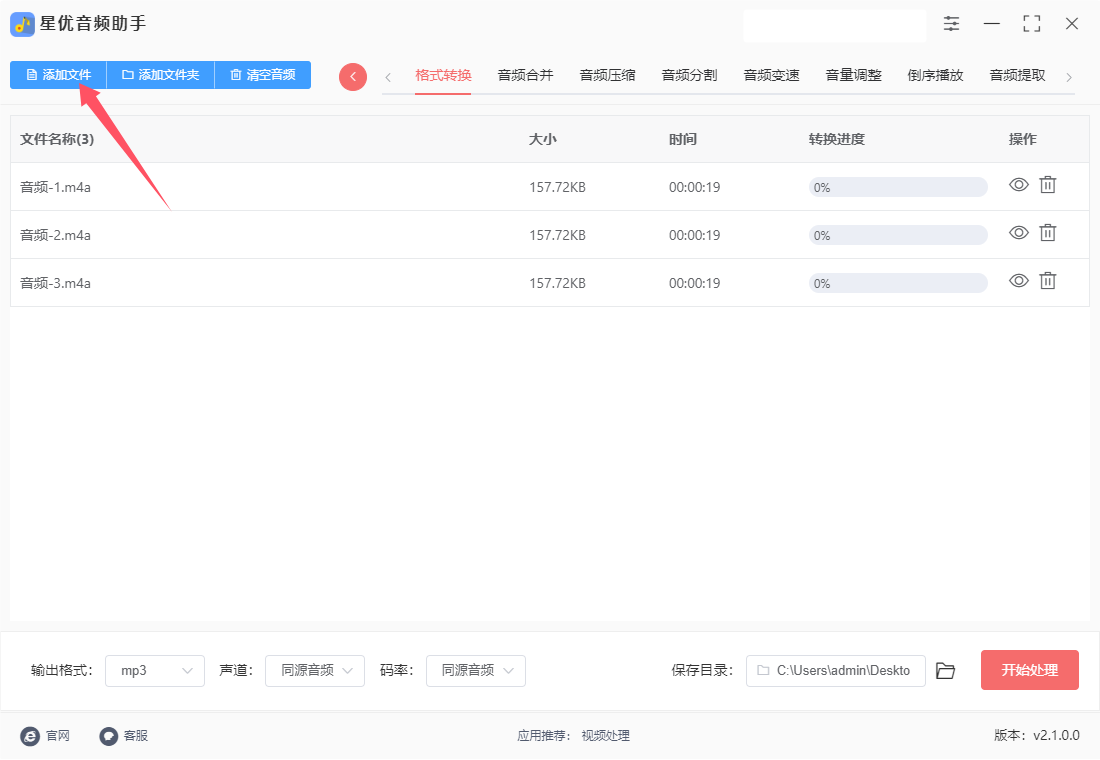Image resolution: width=1100 pixels, height=760 pixels.
Task: Click the 保存目录 path field
Action: (836, 671)
